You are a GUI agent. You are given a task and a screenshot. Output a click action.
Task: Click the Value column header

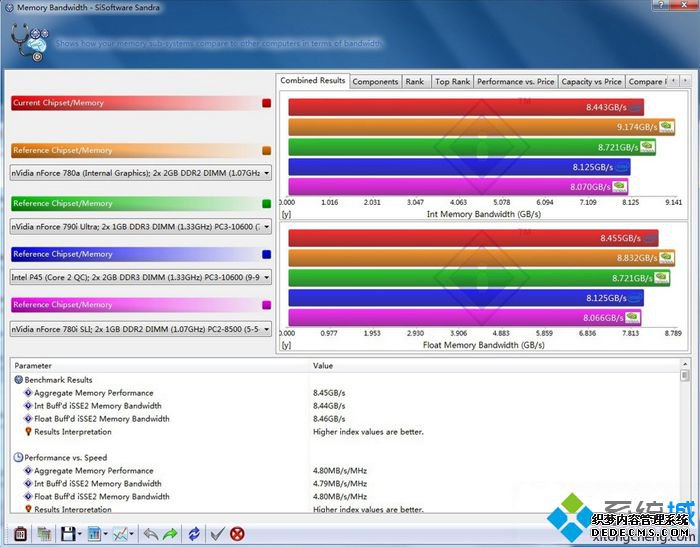point(495,365)
